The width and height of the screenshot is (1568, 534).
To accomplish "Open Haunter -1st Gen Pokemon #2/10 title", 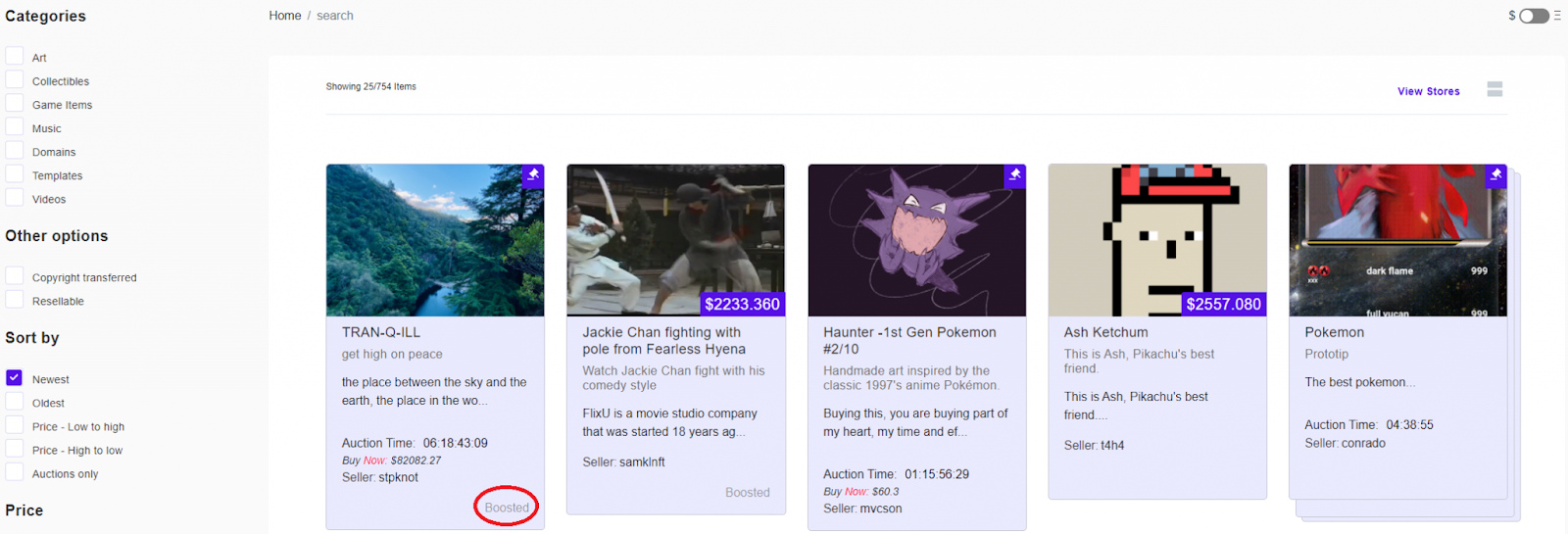I will pos(909,341).
